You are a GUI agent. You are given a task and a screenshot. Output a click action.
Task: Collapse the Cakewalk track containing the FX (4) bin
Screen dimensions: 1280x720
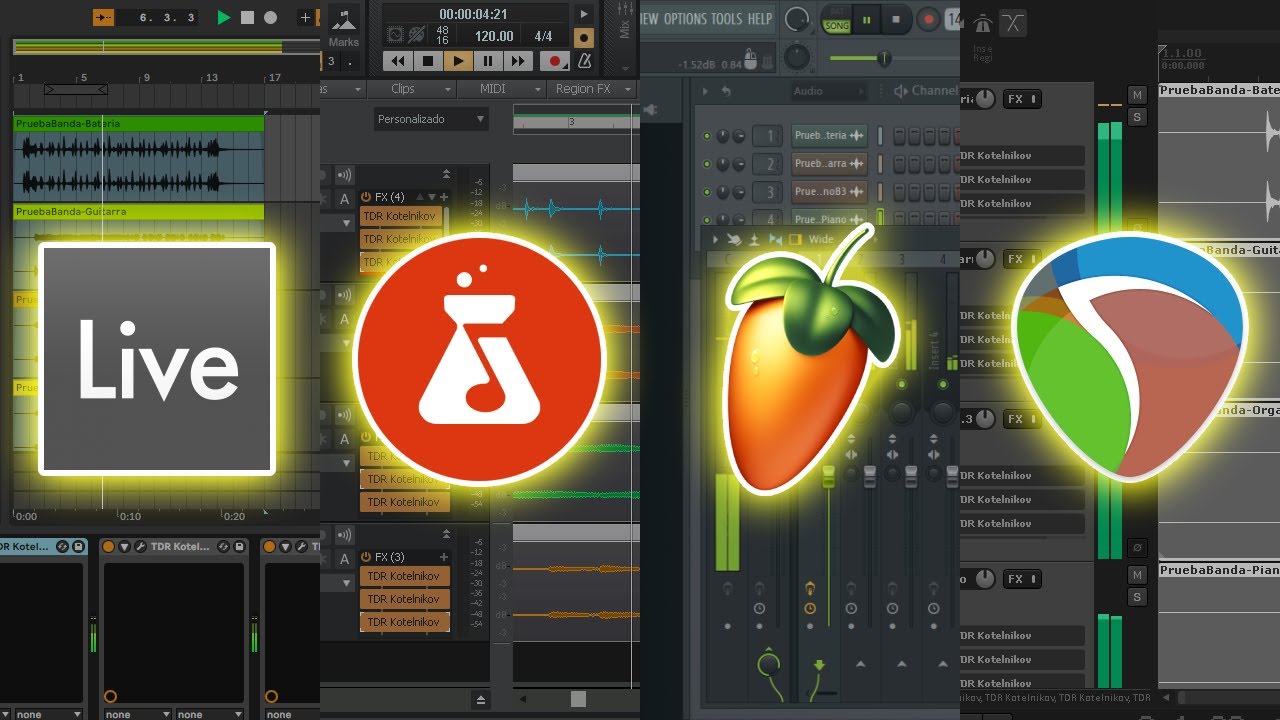pos(447,175)
